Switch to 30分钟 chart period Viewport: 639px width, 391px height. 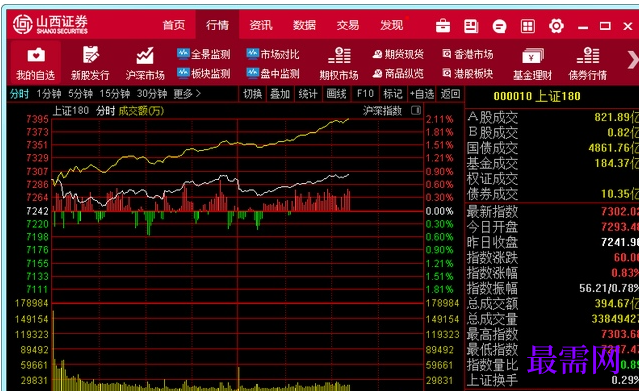click(x=152, y=94)
